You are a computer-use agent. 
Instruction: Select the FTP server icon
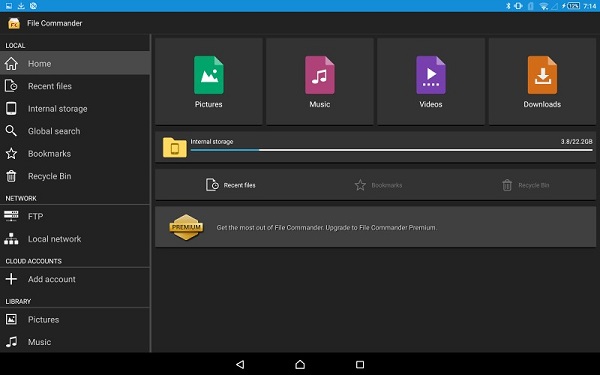point(11,216)
